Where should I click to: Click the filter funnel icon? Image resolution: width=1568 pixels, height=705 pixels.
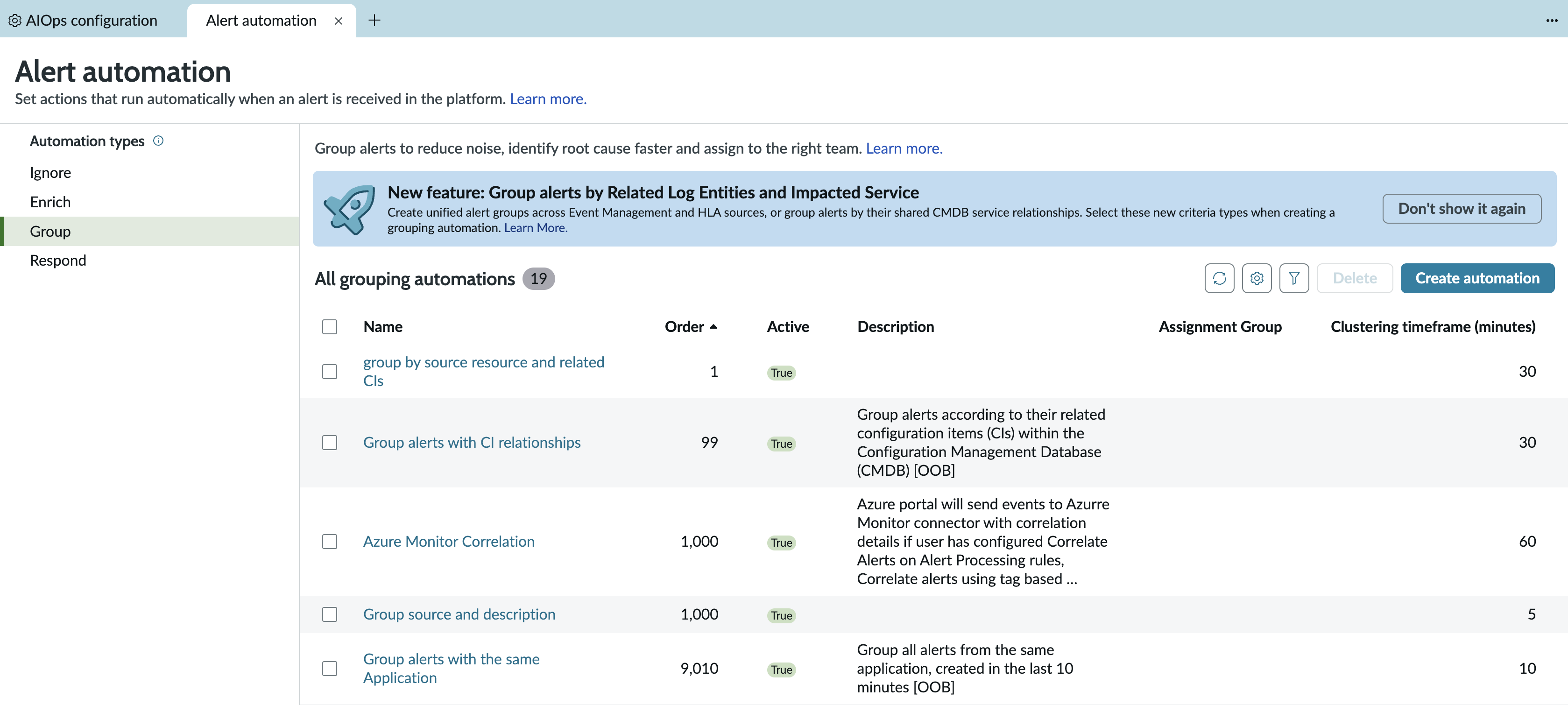coord(1293,278)
